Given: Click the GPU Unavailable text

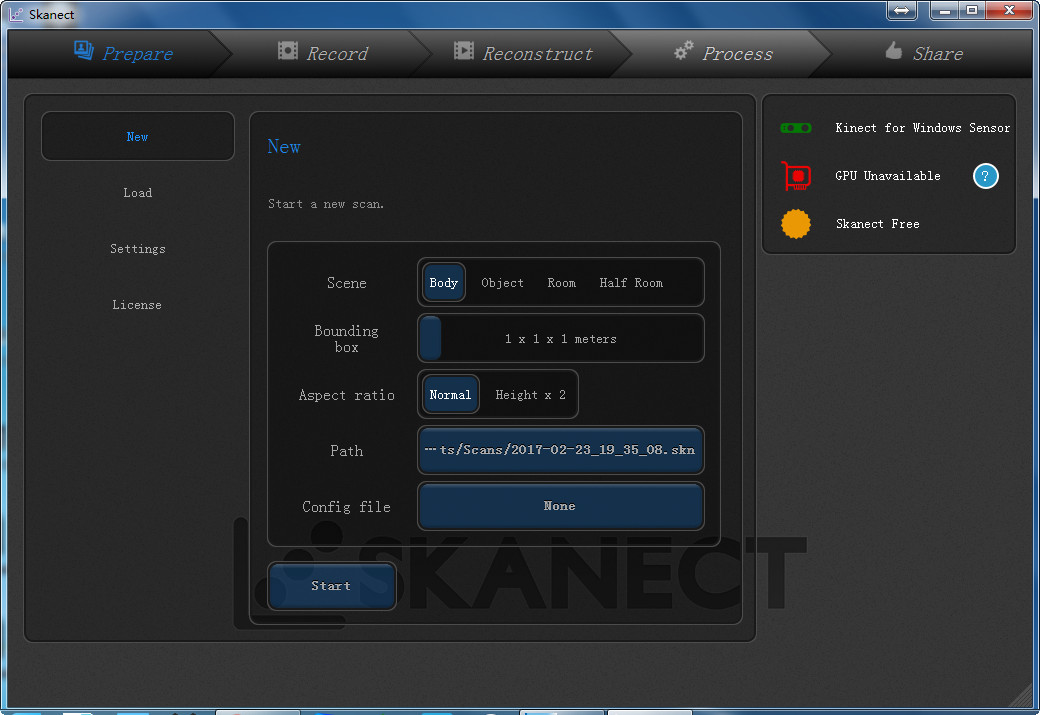Looking at the screenshot, I should 887,176.
